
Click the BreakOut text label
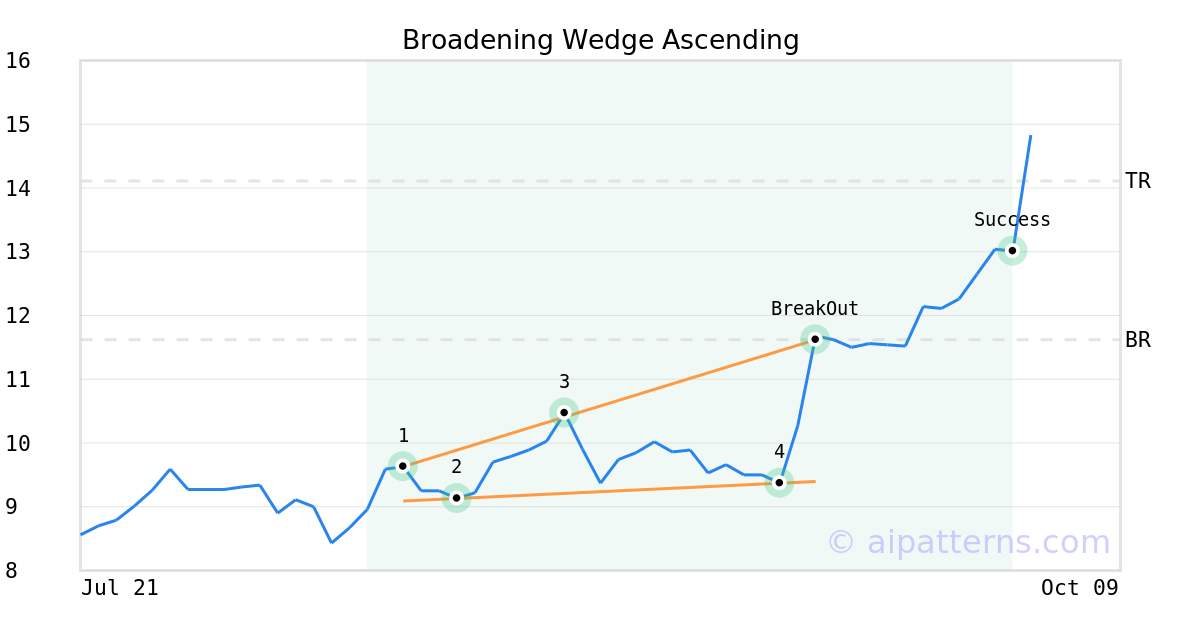pos(814,309)
